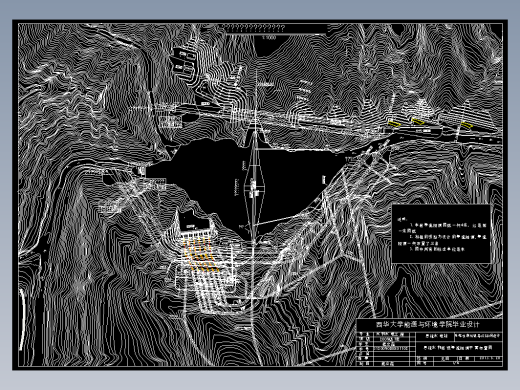Image resolution: width=520 pixels, height=390 pixels.
Task: Click the notes text box on right
Action: [x=441, y=234]
